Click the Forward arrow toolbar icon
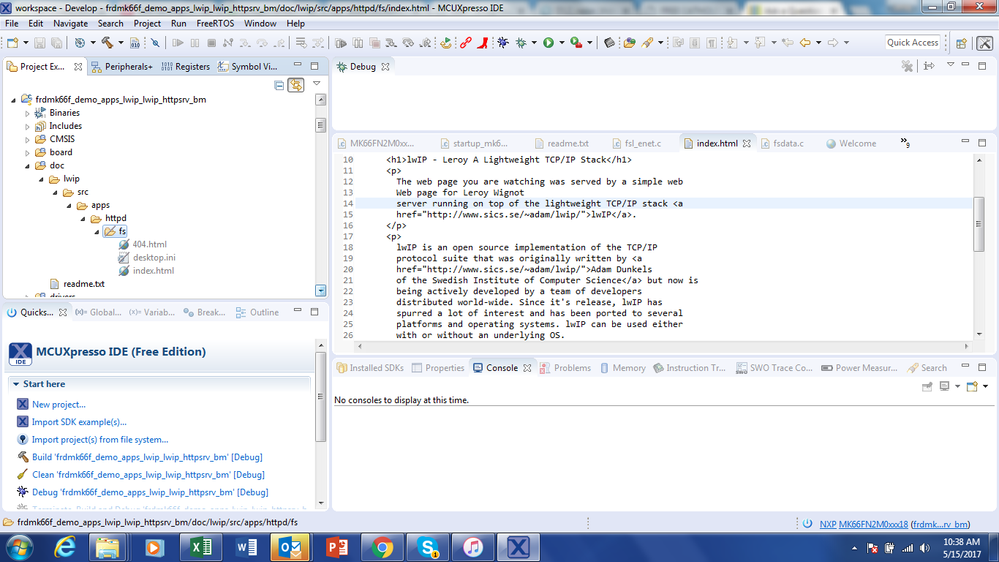 coord(833,43)
